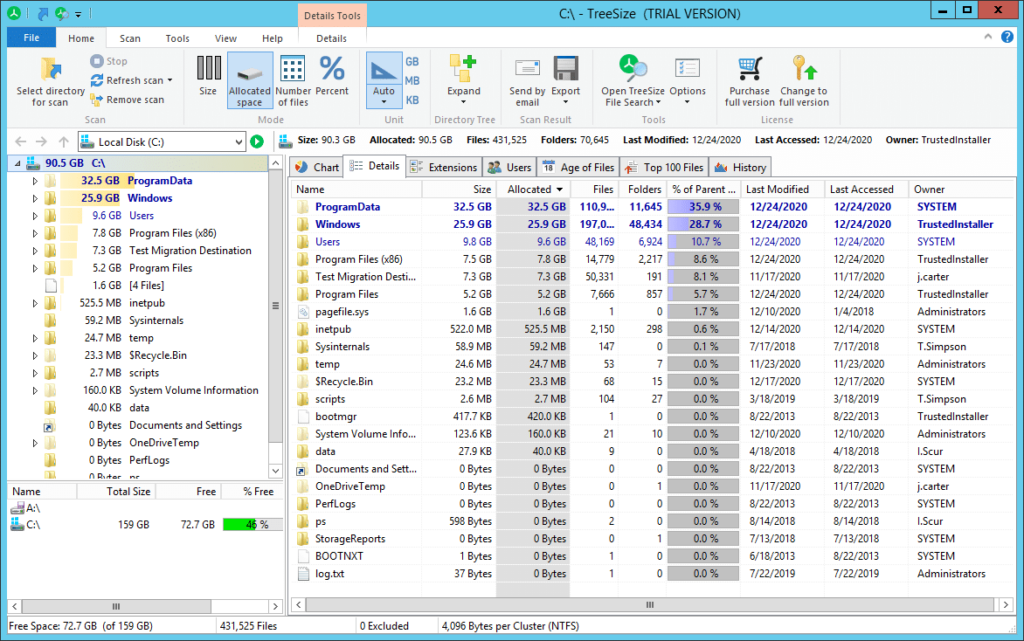Switch mode to Allocated space
1024x641 pixels.
[250, 80]
